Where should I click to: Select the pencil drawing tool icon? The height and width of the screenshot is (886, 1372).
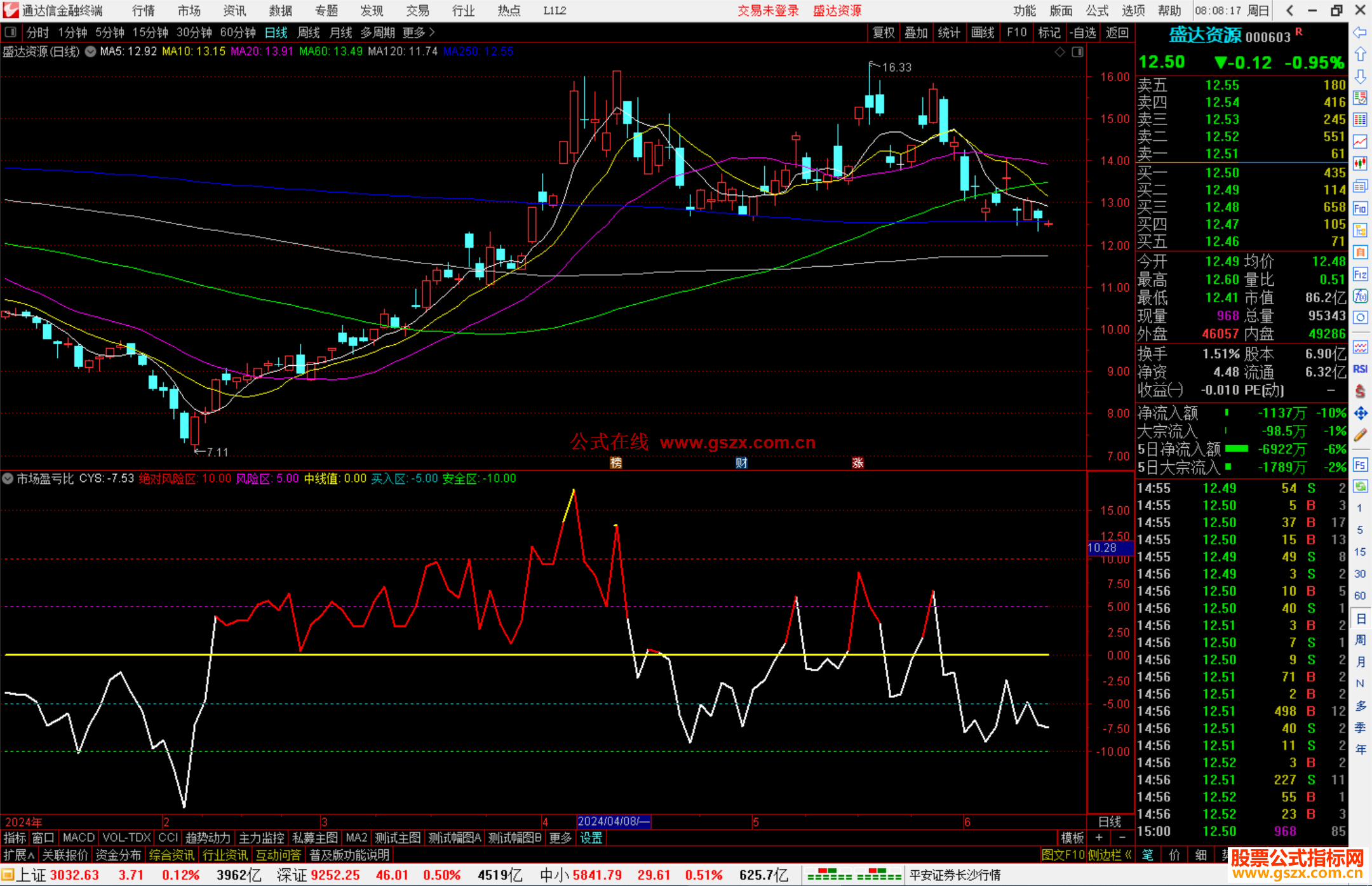click(1360, 436)
